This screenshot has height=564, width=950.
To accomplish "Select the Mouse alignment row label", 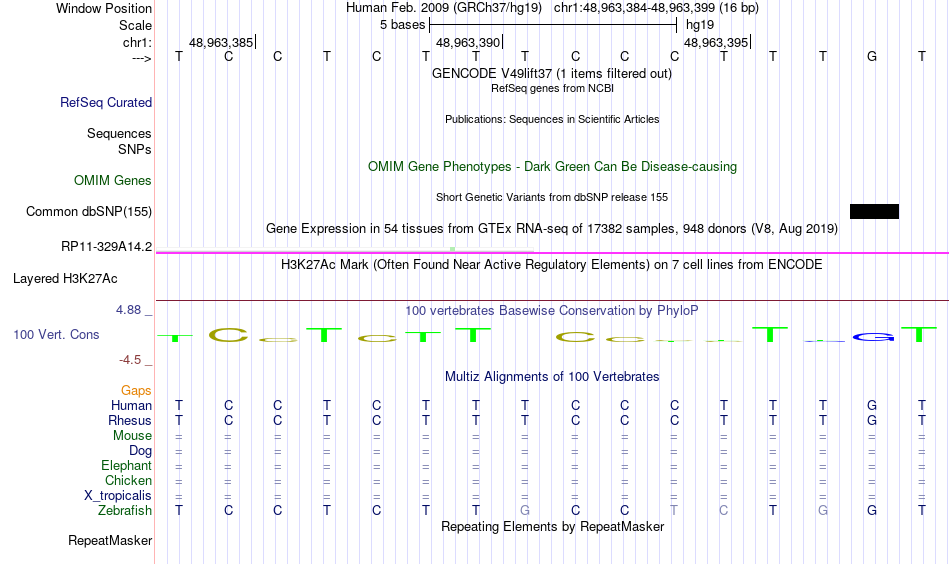I will 132,436.
